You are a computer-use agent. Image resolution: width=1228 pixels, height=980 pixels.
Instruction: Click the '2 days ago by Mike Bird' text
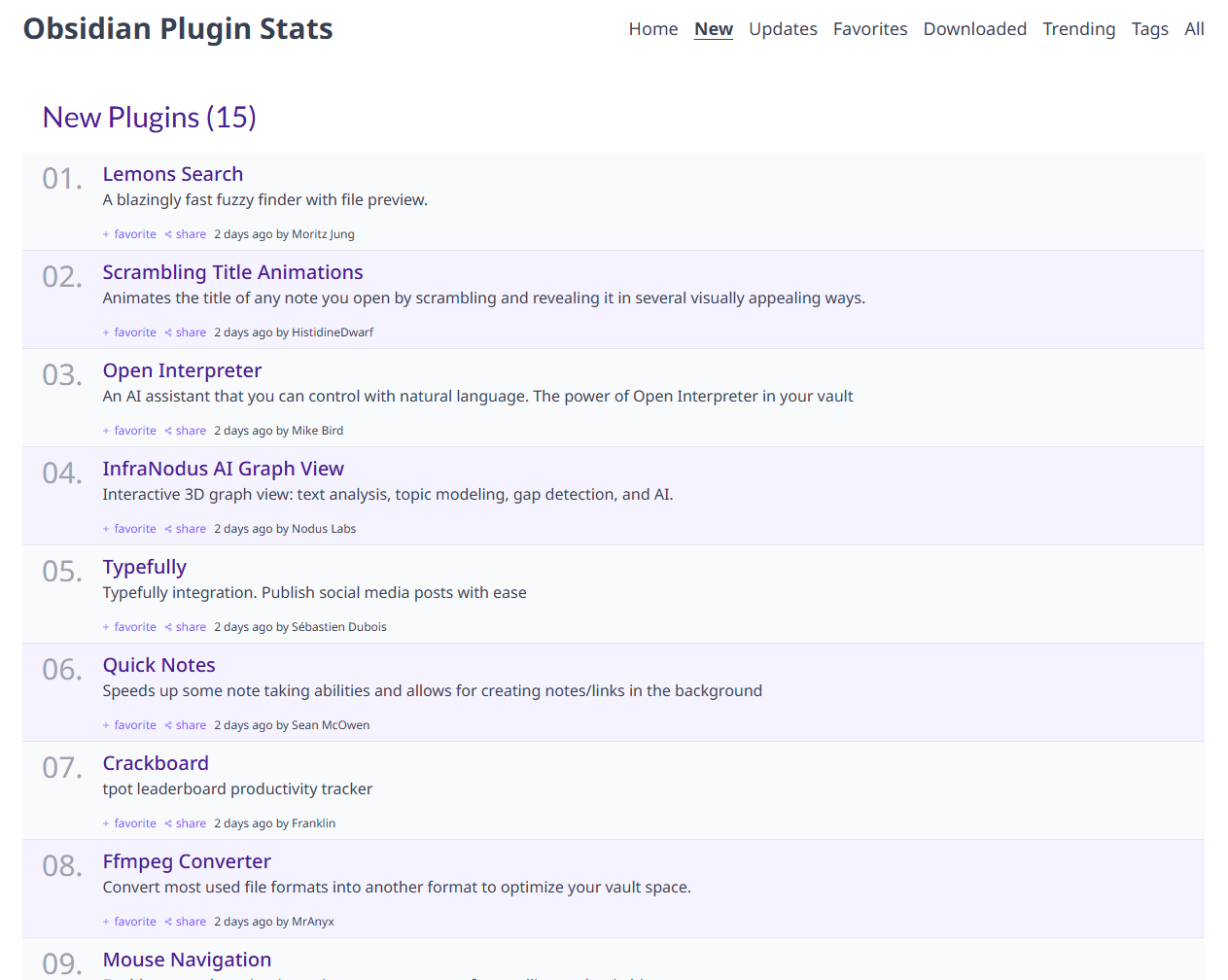pyautogui.click(x=278, y=431)
